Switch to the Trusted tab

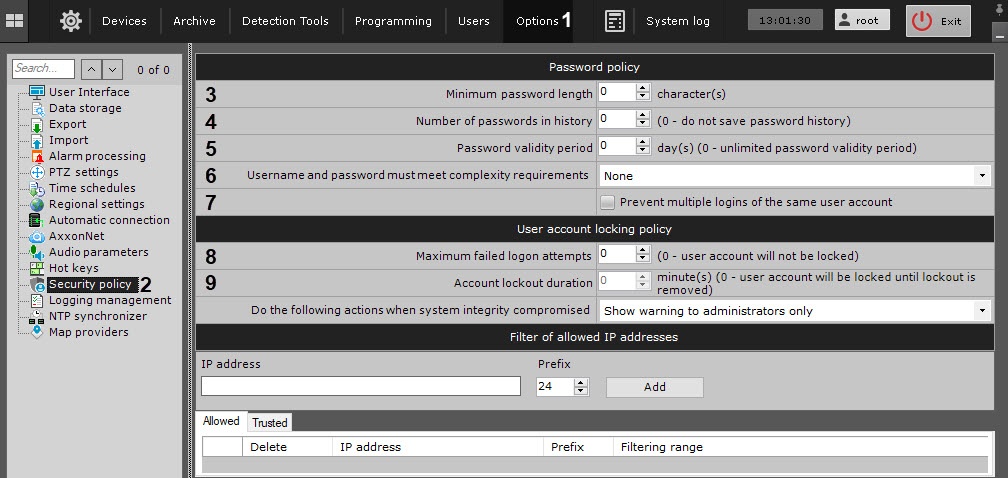coord(269,423)
